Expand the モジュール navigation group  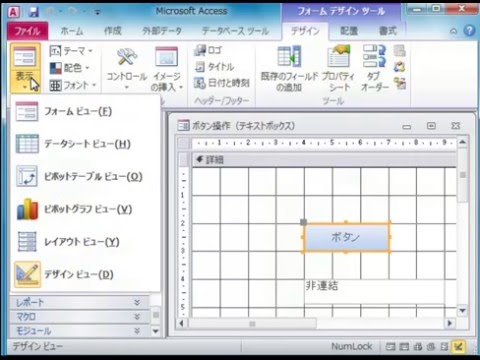point(80,331)
